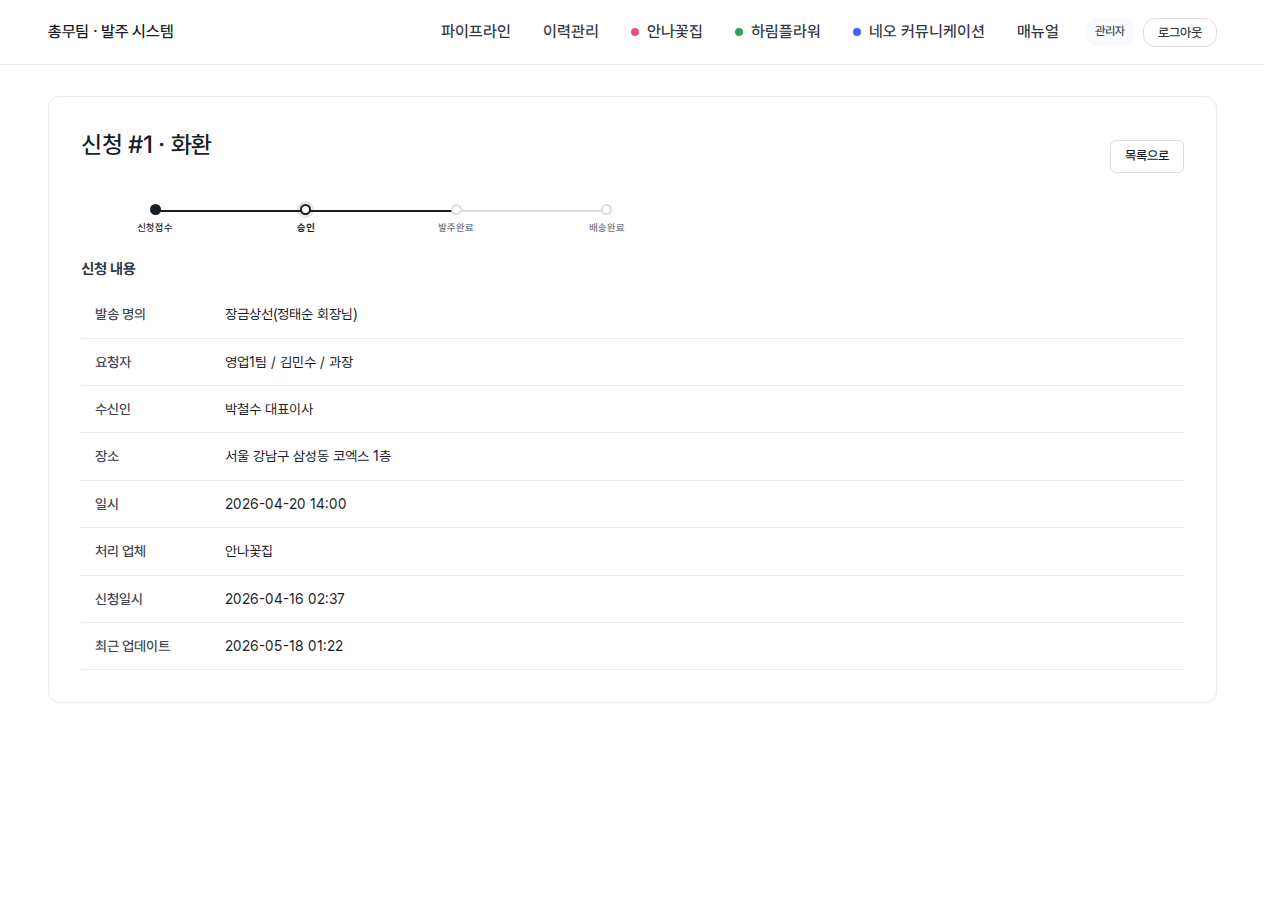Click the 일시 label
The width and height of the screenshot is (1280, 900).
pyautogui.click(x=107, y=504)
